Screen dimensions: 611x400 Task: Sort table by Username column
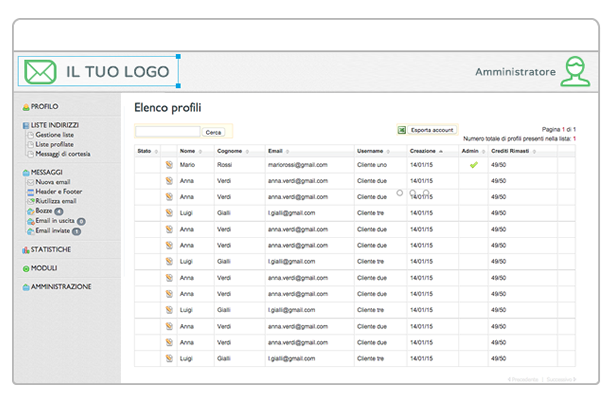[373, 151]
